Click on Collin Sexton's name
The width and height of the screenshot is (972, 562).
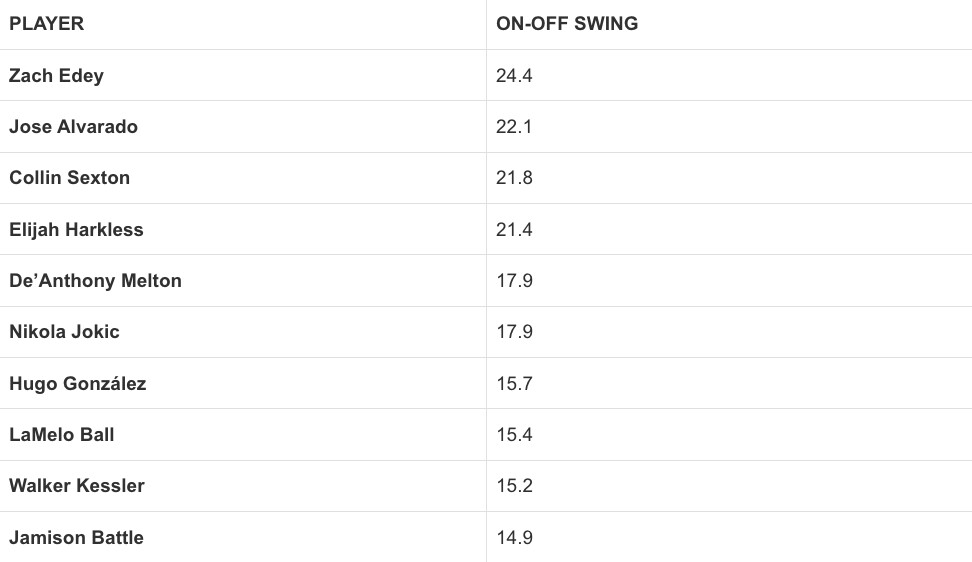click(70, 178)
